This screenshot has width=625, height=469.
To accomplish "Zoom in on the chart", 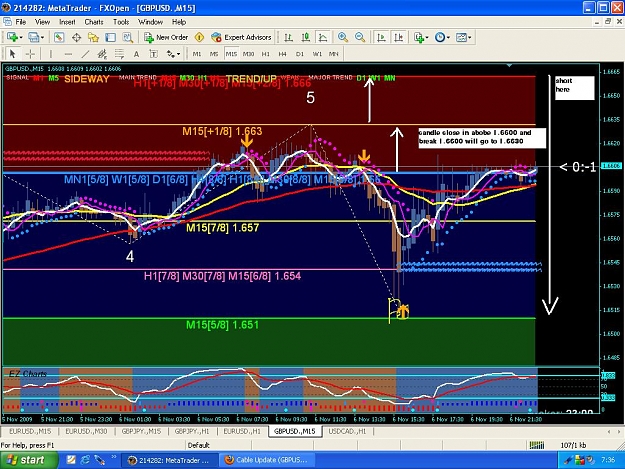I will tap(343, 37).
